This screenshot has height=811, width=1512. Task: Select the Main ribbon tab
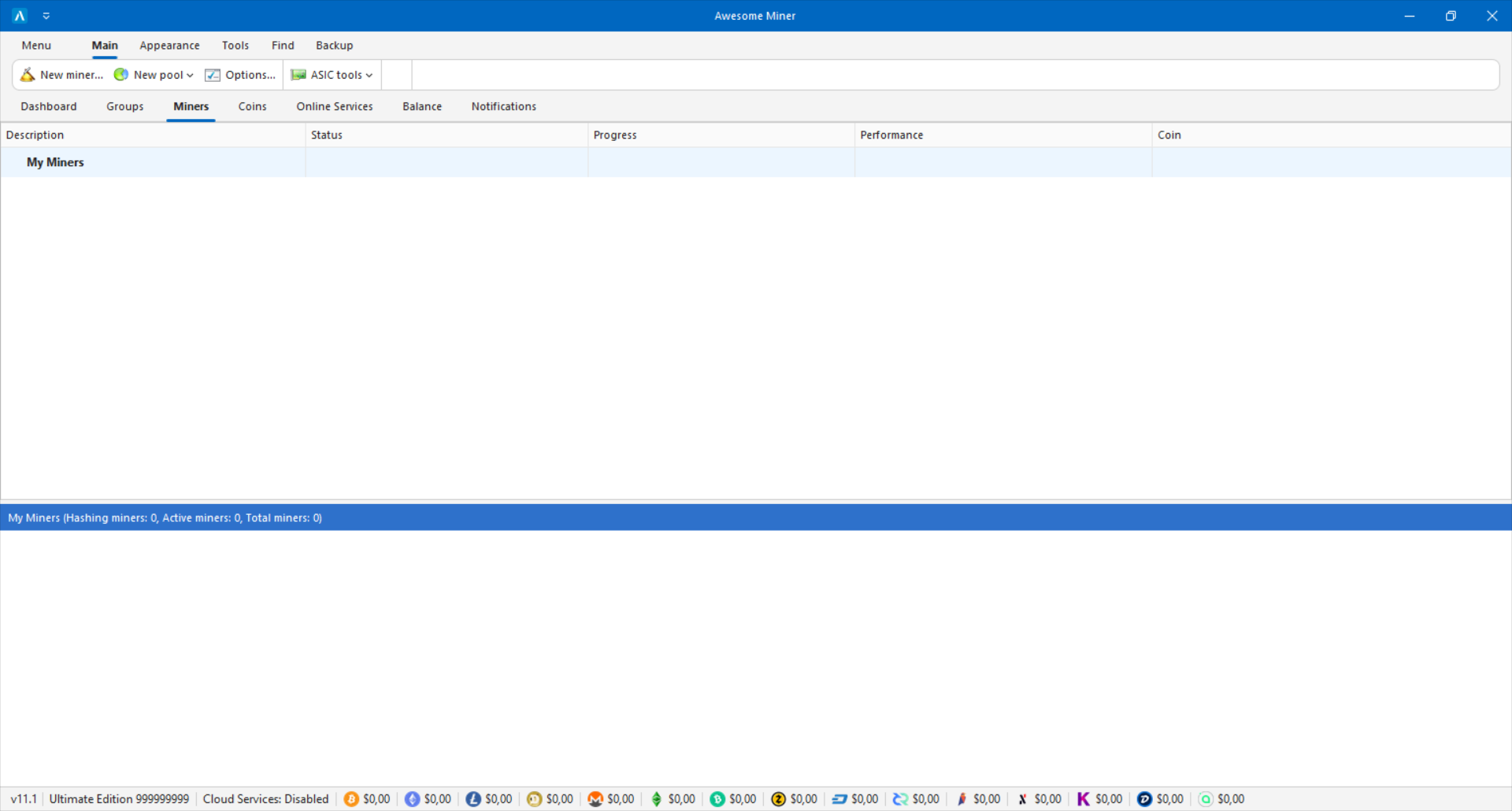click(105, 46)
